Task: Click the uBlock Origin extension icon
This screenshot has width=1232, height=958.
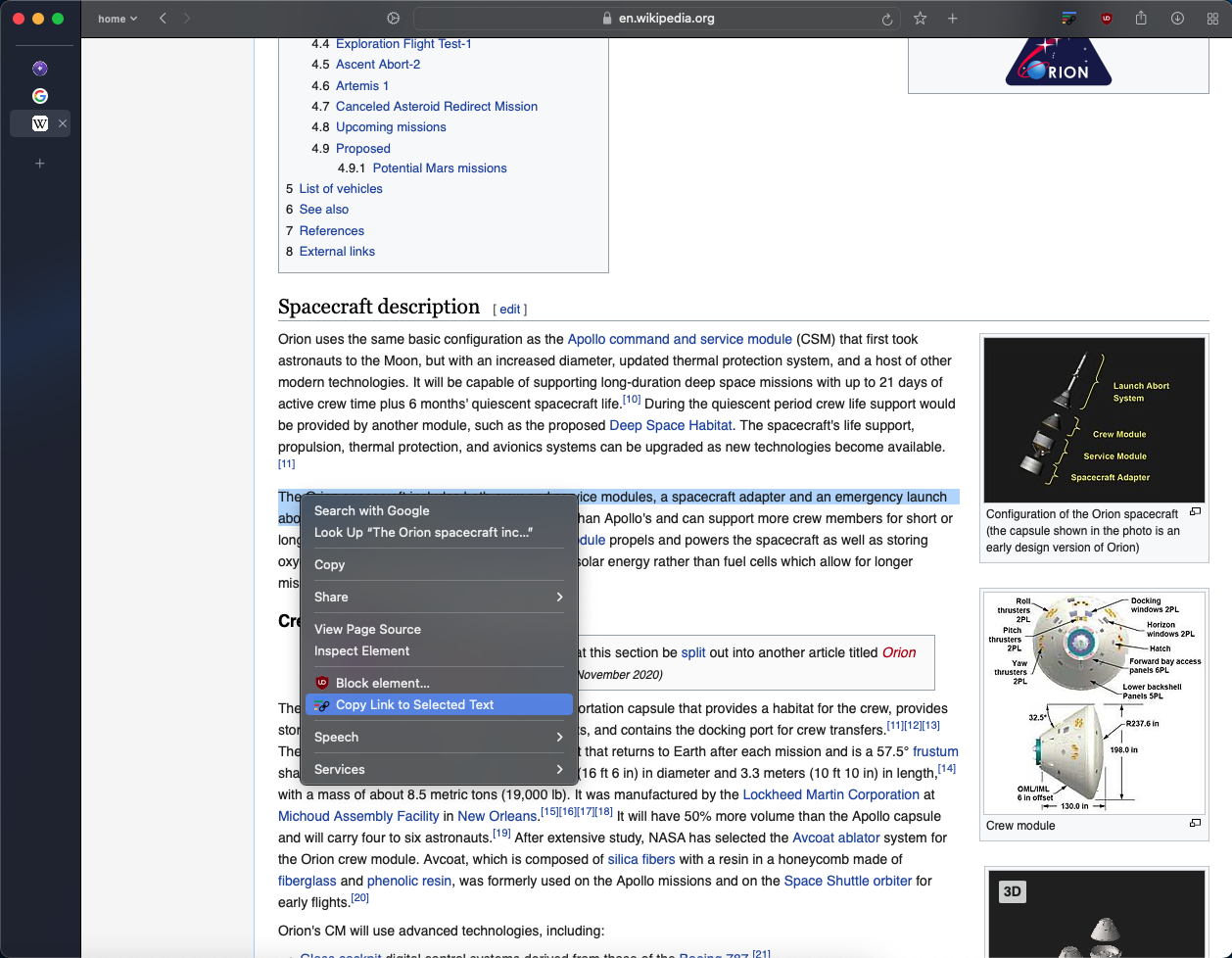Action: point(1106,19)
